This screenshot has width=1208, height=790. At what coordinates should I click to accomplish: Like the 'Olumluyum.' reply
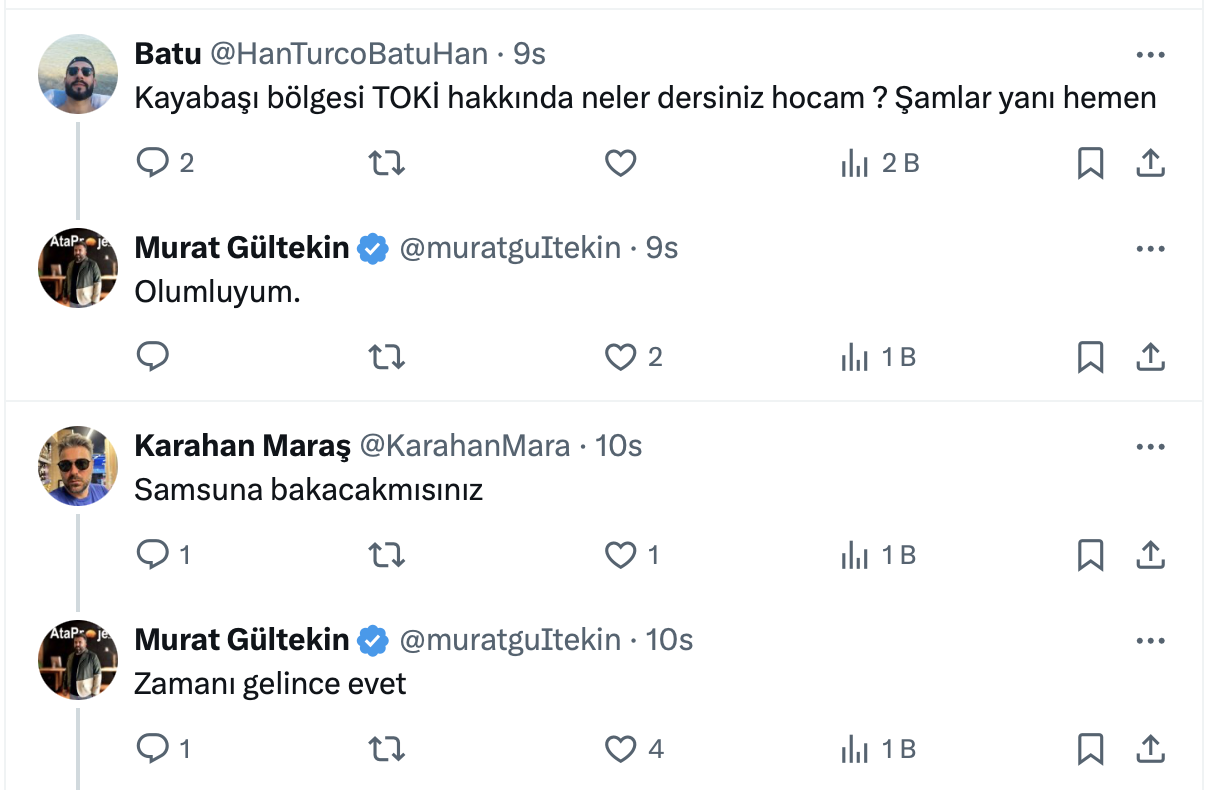[x=621, y=356]
